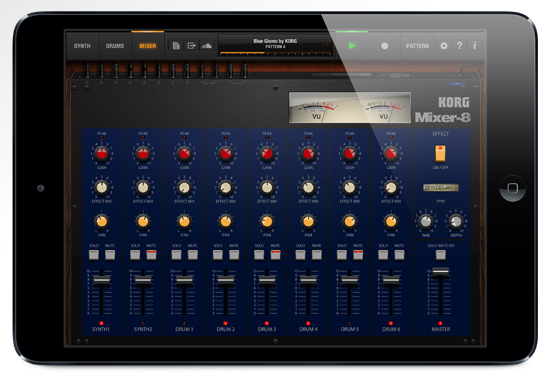Click the DRUM 3 volume fader

(267, 280)
